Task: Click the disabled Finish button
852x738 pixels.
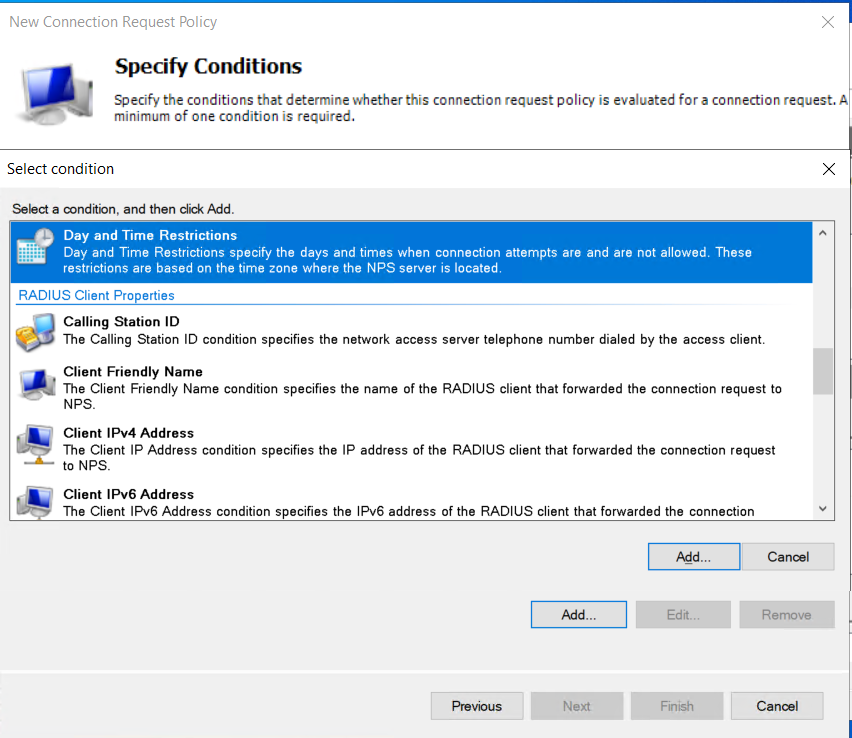Action: pyautogui.click(x=677, y=706)
